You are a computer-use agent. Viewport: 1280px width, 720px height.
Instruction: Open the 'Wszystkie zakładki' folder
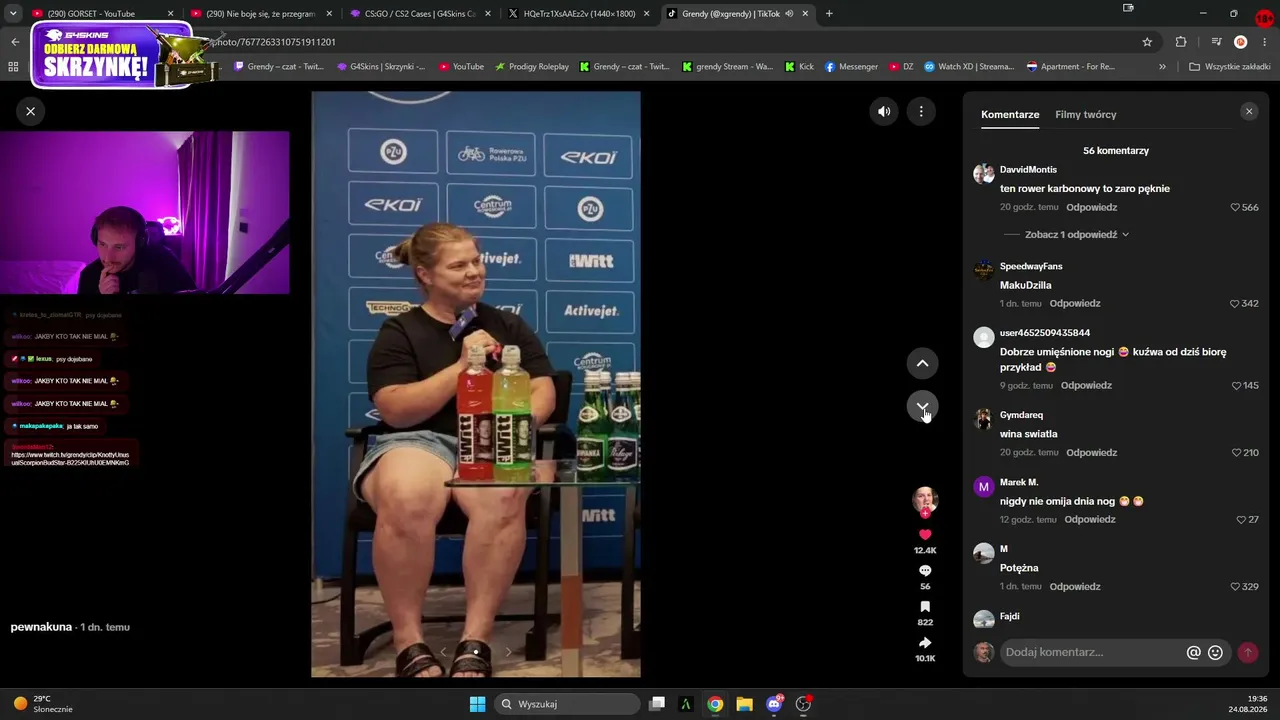tap(1229, 67)
